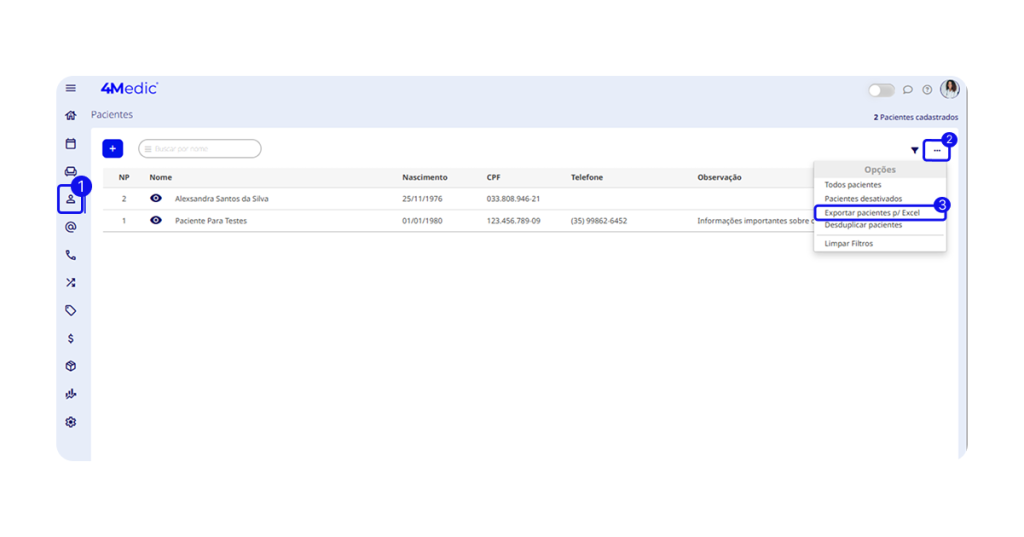Go to the Home icon in sidebar

[x=71, y=116]
